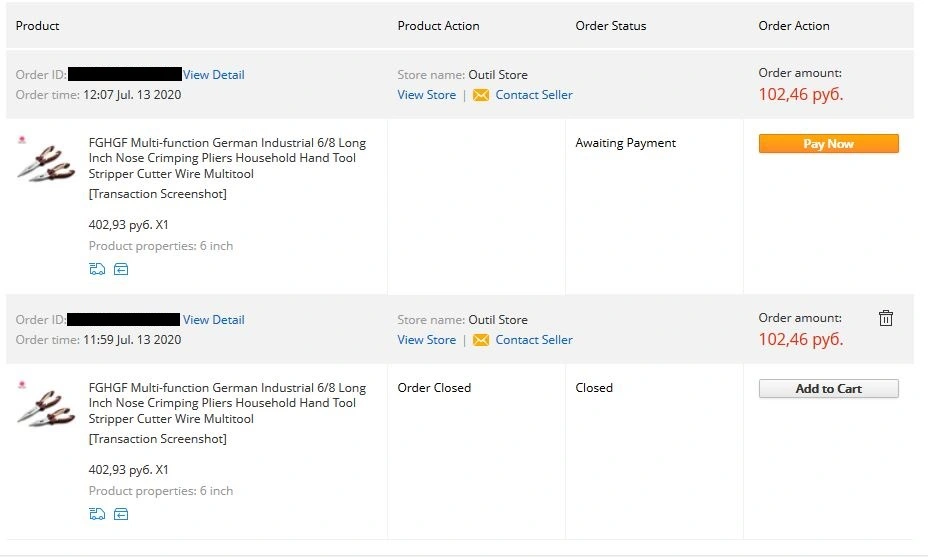Image resolution: width=928 pixels, height=557 pixels.
Task: Click the Awaiting Payment status text
Action: [x=626, y=143]
